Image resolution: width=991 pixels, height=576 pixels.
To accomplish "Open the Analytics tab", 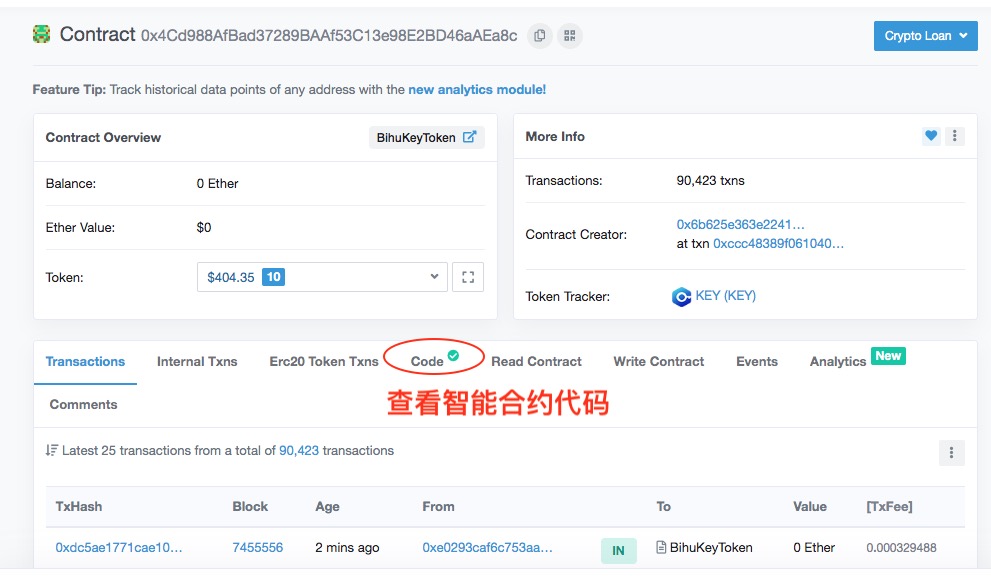I will 837,362.
